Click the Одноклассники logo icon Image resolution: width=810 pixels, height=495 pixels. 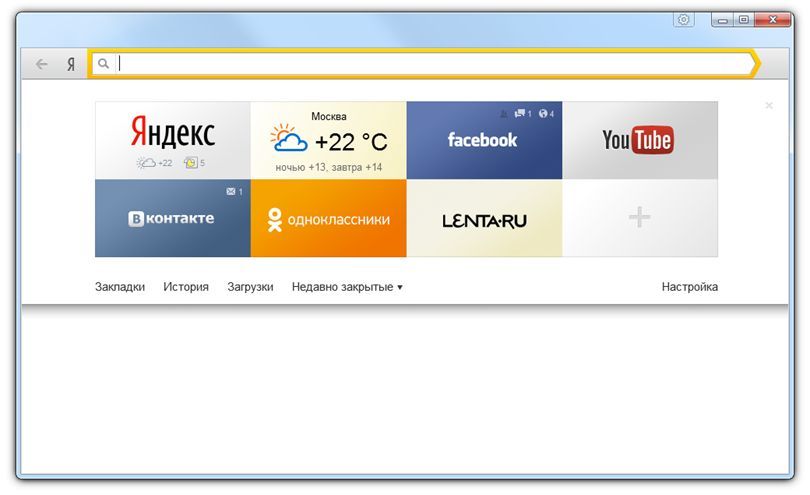(275, 220)
